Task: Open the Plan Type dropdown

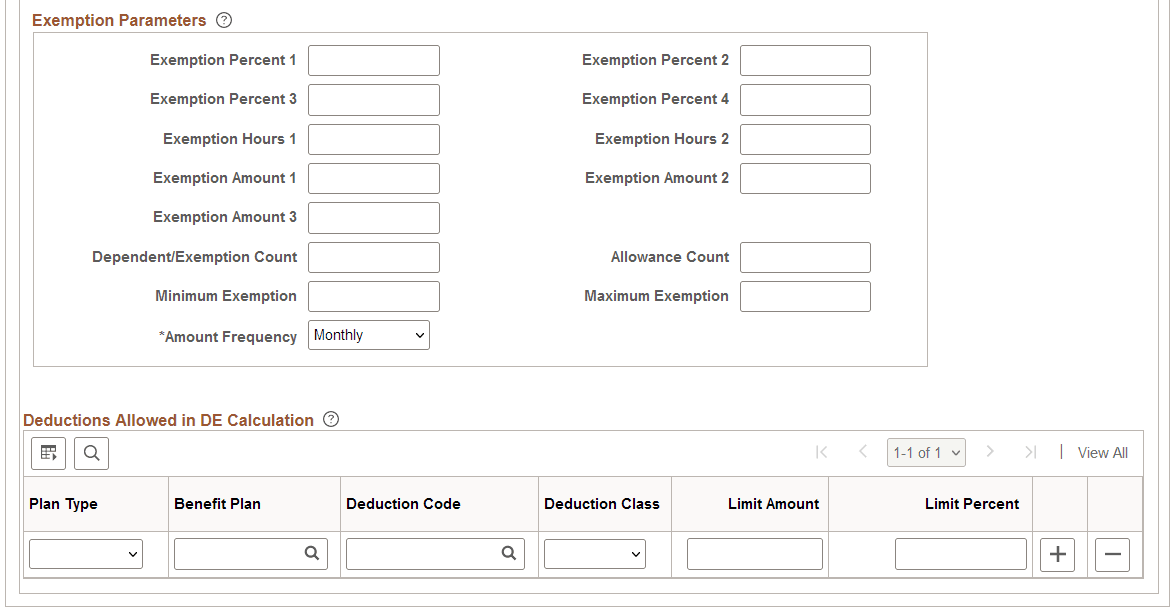Action: 85,553
